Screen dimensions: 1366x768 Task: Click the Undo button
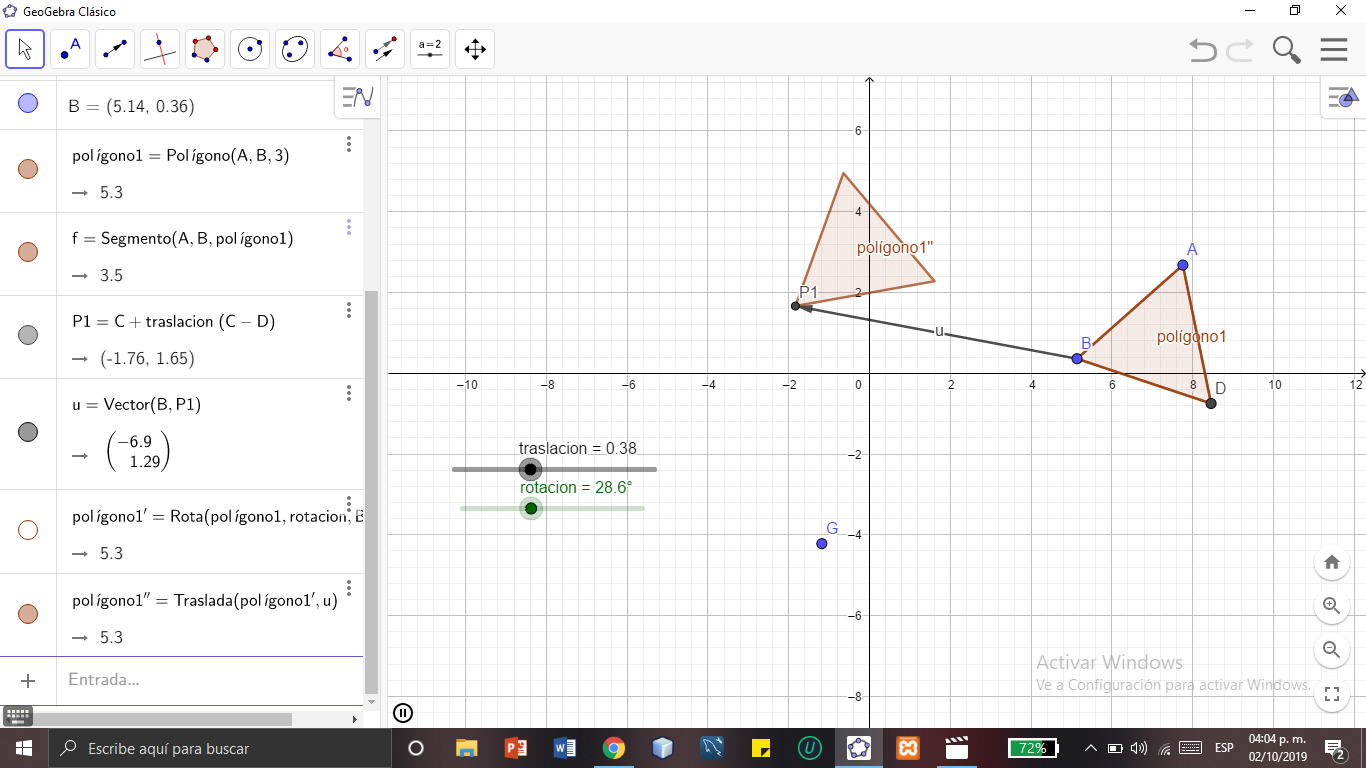pos(1203,48)
